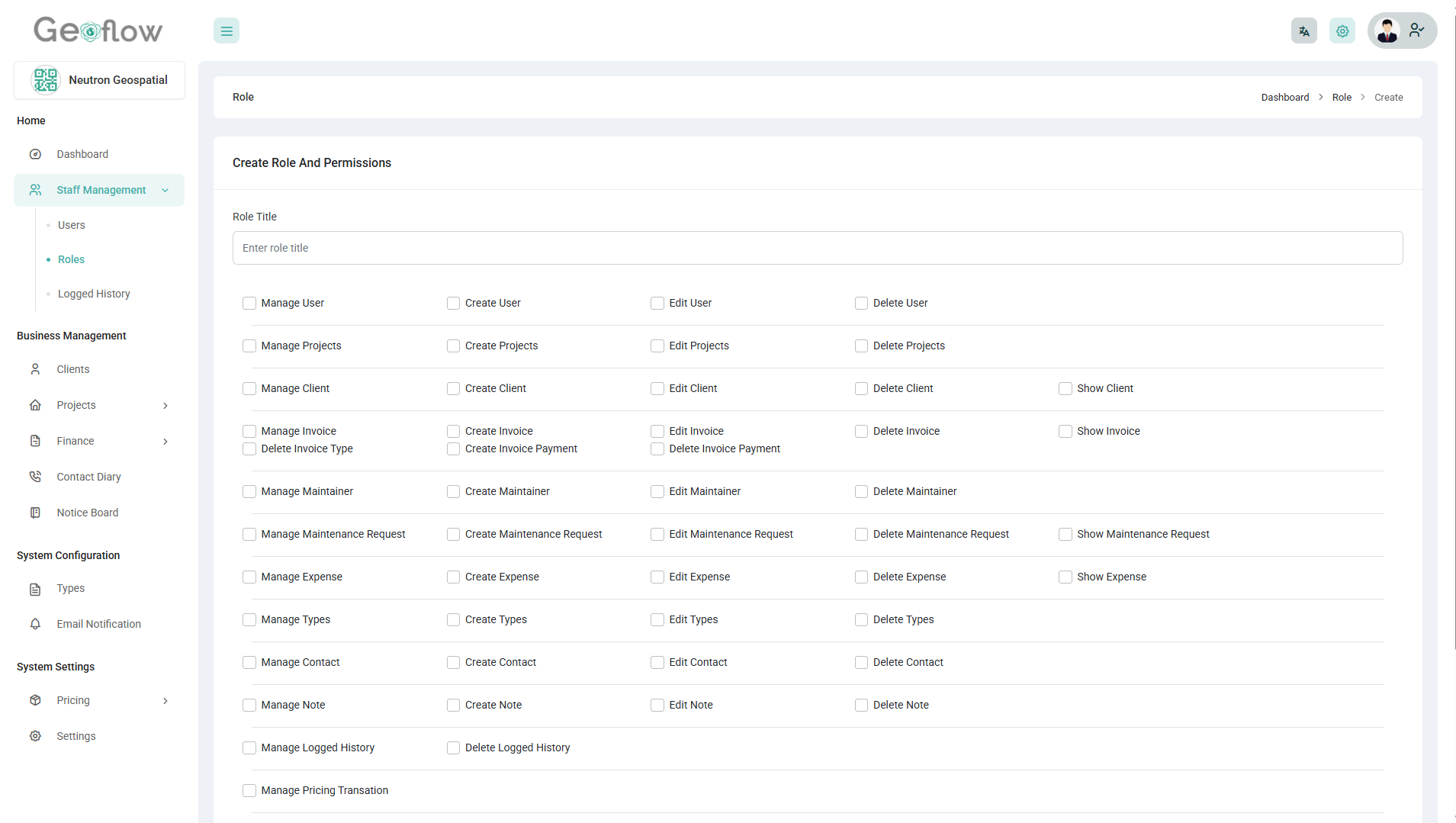
Task: Click the Notice Board icon
Action: point(35,513)
